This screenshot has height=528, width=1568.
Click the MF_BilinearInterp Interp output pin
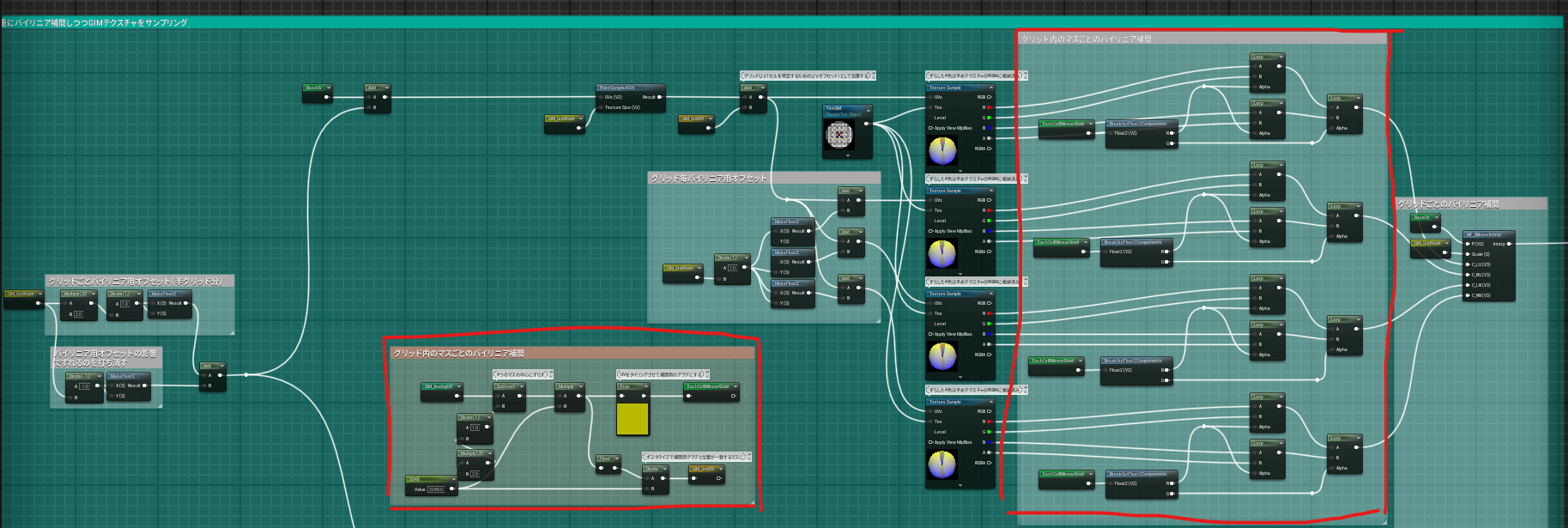1509,244
